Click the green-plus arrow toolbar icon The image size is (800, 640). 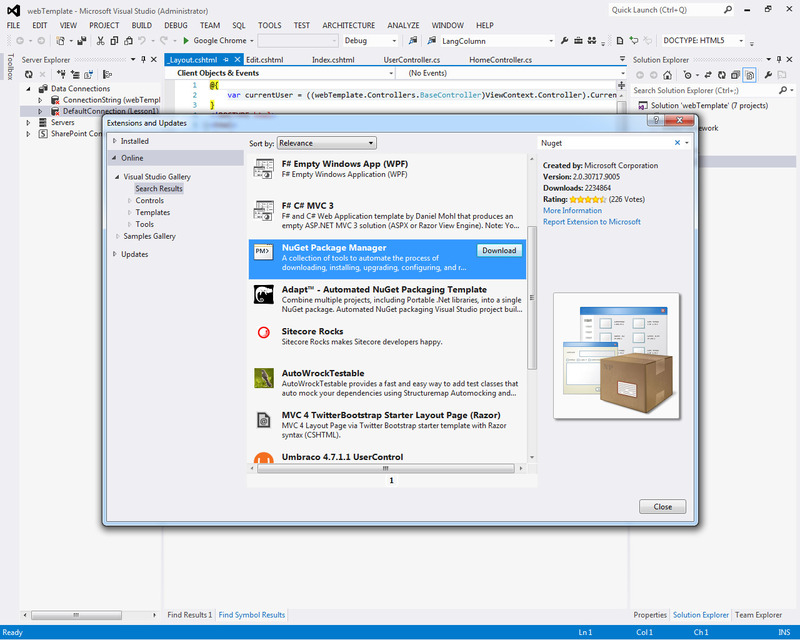coord(634,40)
